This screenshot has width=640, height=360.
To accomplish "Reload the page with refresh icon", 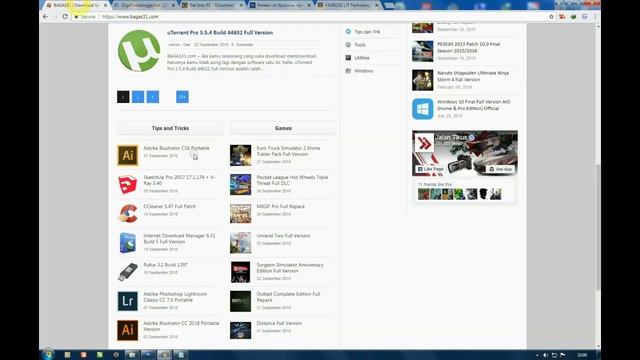I will 65,17.
